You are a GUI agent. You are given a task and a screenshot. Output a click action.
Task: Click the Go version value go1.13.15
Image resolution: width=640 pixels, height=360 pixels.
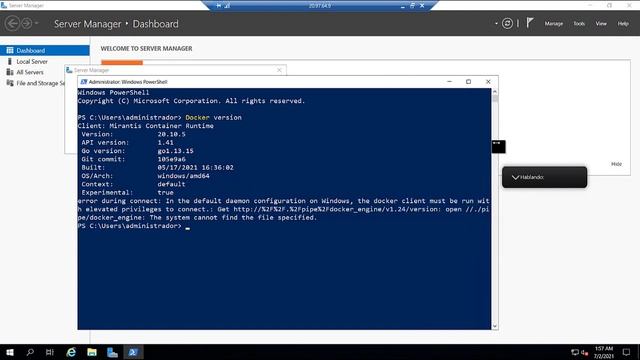176,151
